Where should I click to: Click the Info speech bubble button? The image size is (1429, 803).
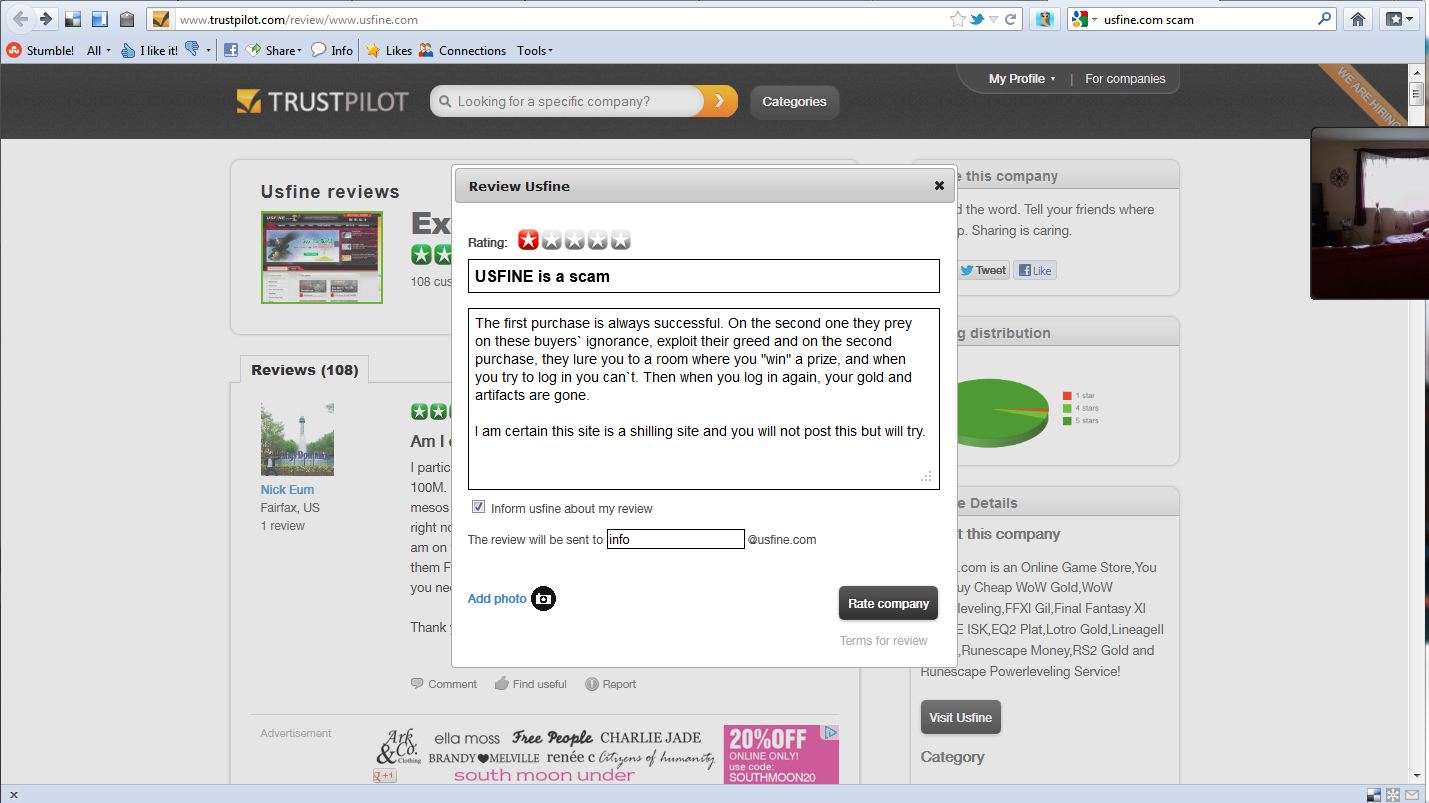(x=332, y=50)
